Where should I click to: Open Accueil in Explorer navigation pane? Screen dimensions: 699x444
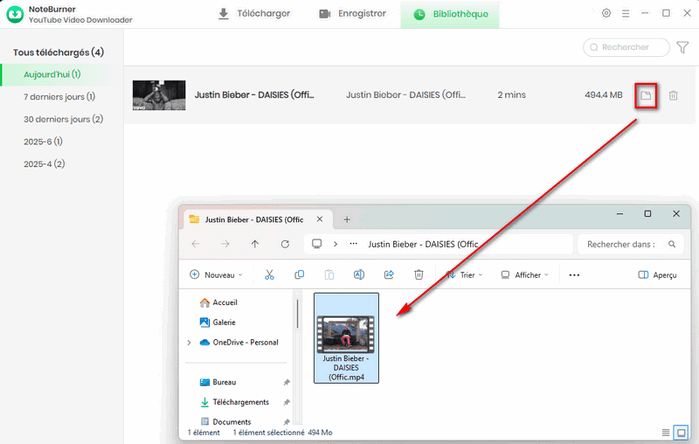pos(218,303)
